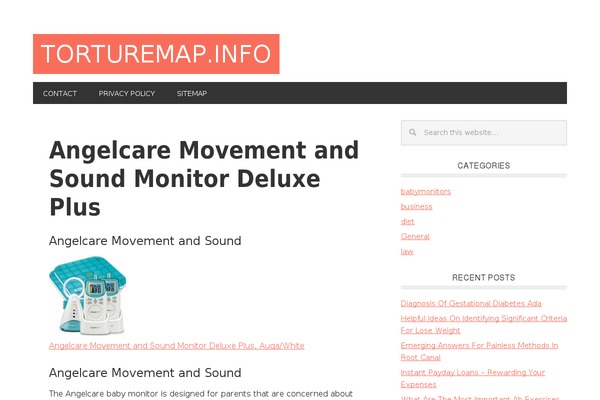Click the RECENT POSTS sidebar heading
Image resolution: width=600 pixels, height=400 pixels.
[484, 278]
